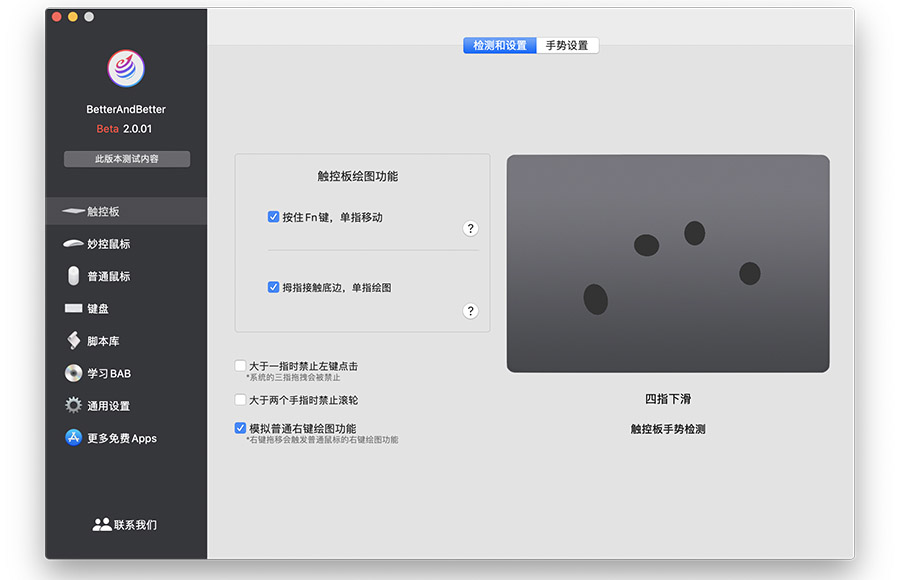Select the 普通鼠标 mouse icon
The height and width of the screenshot is (580, 900).
(73, 276)
